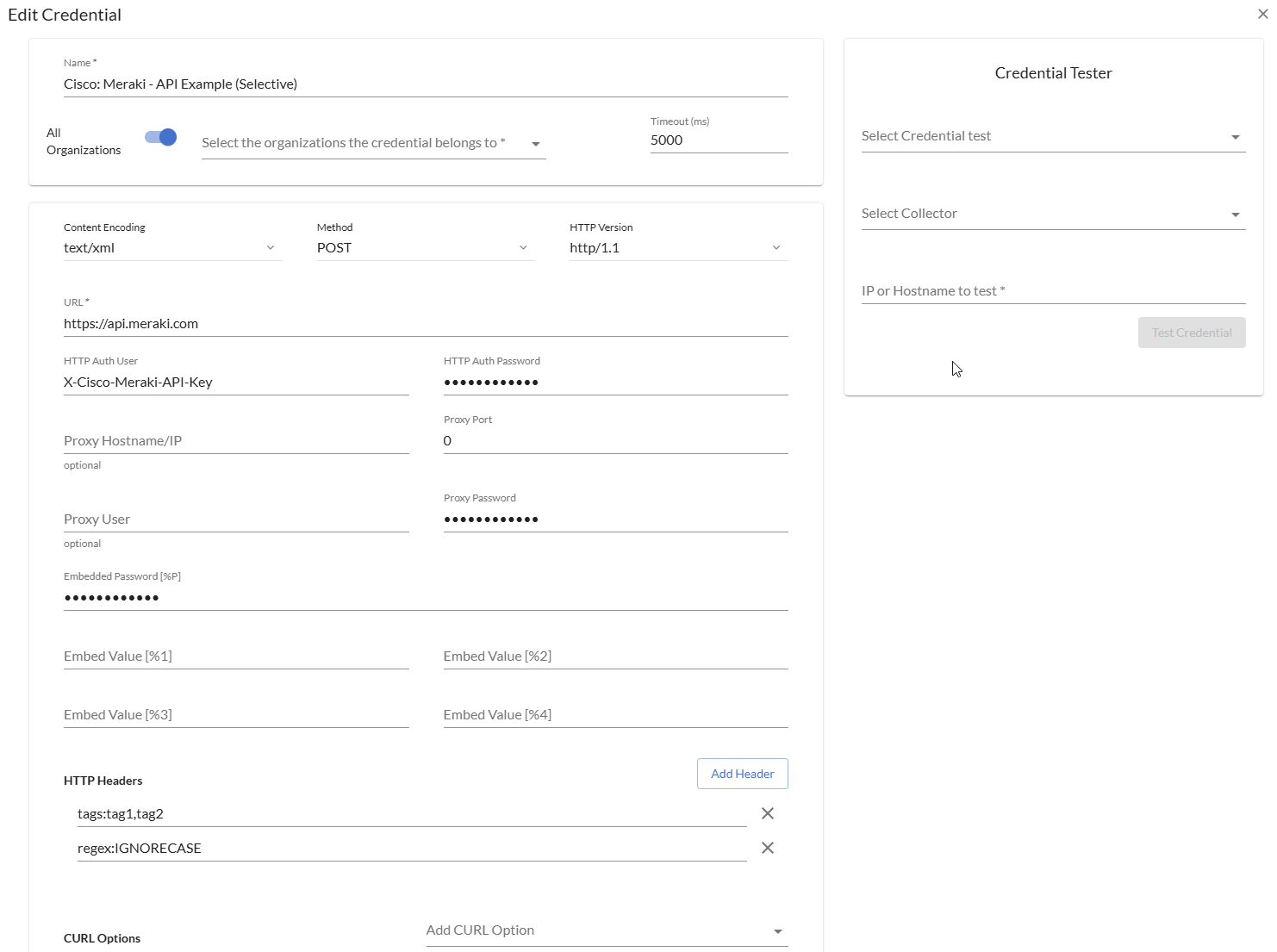Expand the Content Encoding dropdown
Image resolution: width=1277 pixels, height=952 pixels.
[171, 248]
